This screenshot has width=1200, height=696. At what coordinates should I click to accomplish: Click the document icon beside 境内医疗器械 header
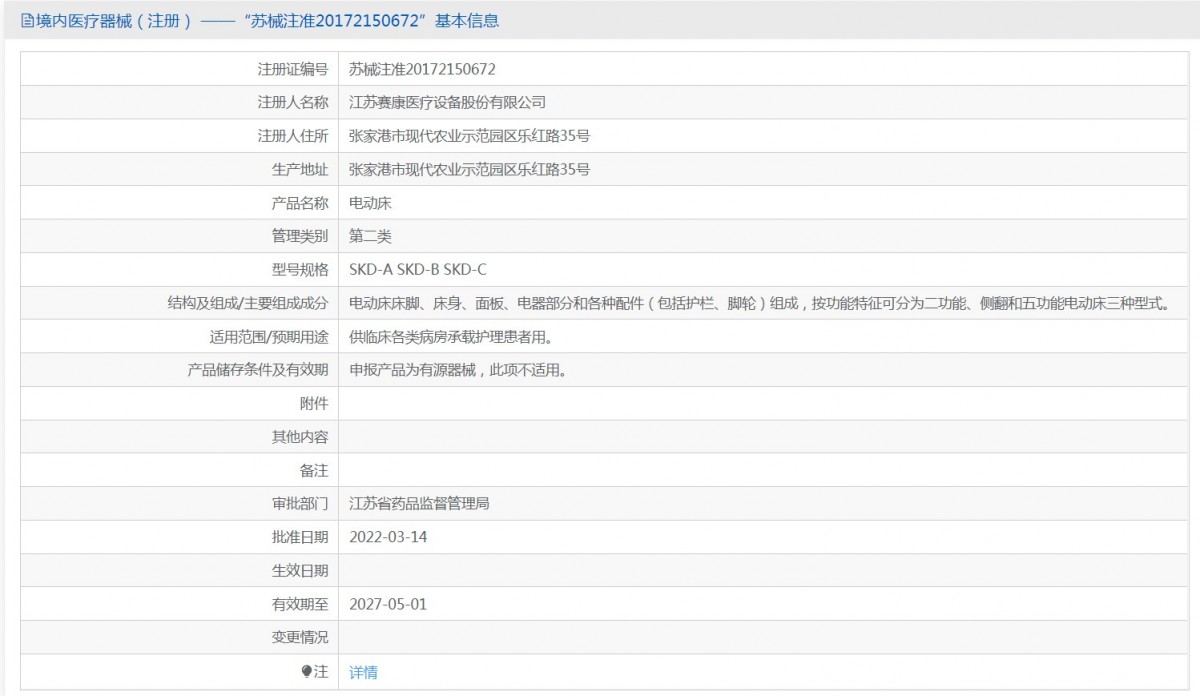[26, 20]
